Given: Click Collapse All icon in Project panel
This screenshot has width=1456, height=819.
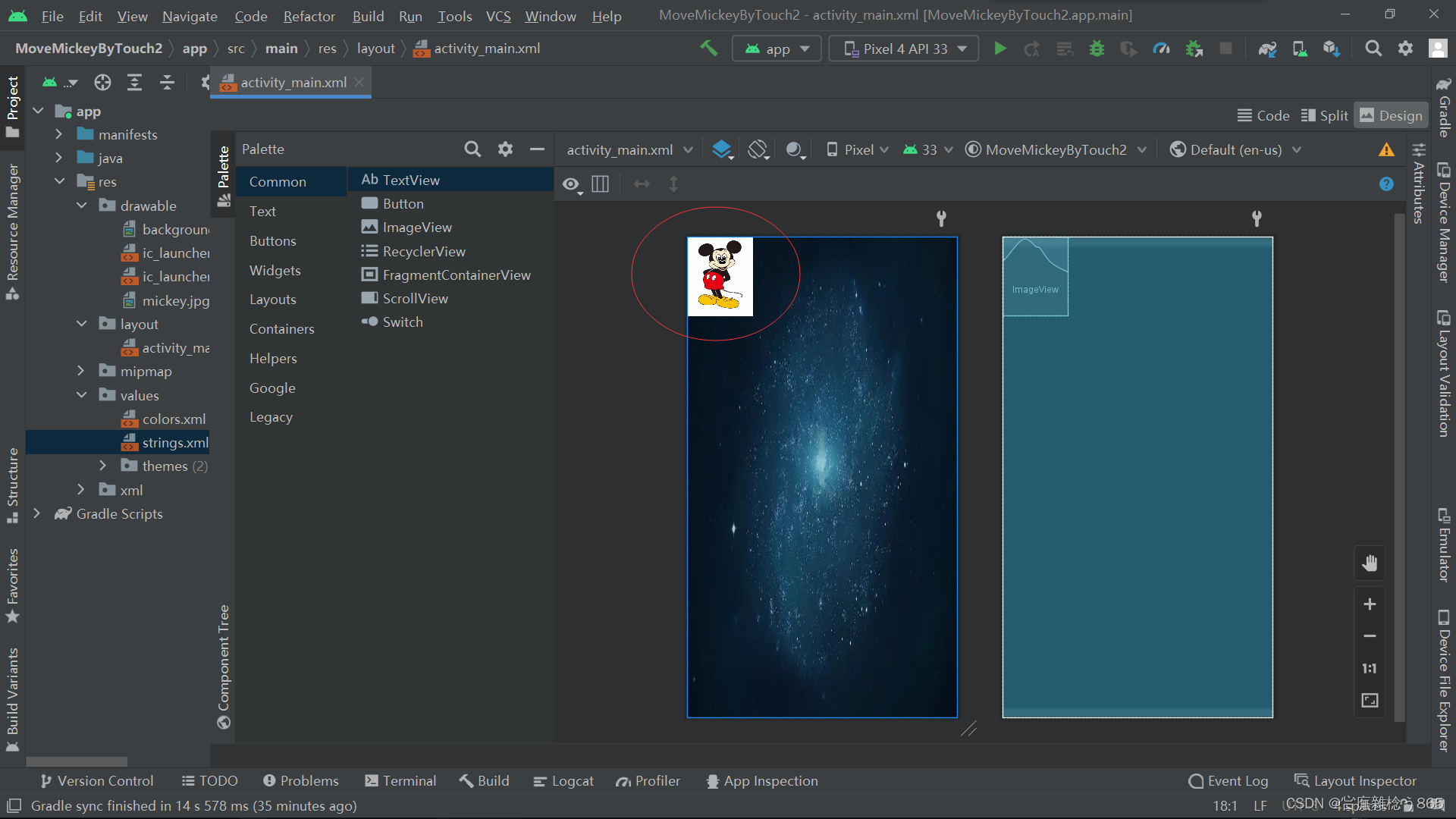Looking at the screenshot, I should pyautogui.click(x=167, y=82).
